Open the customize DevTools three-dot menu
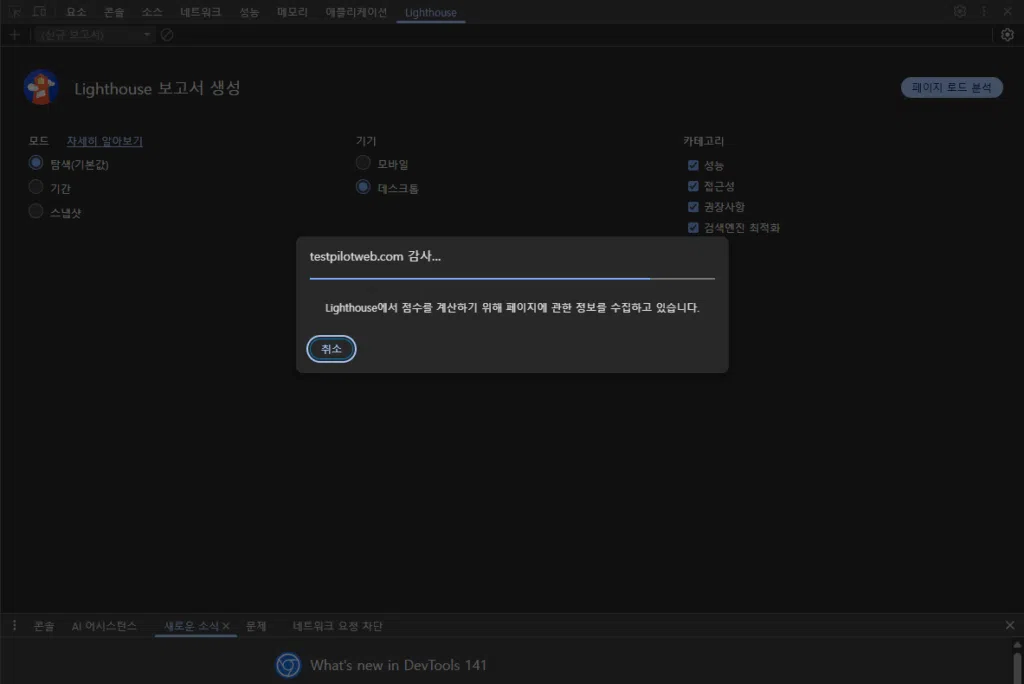Image resolution: width=1024 pixels, height=684 pixels. pyautogui.click(x=983, y=11)
